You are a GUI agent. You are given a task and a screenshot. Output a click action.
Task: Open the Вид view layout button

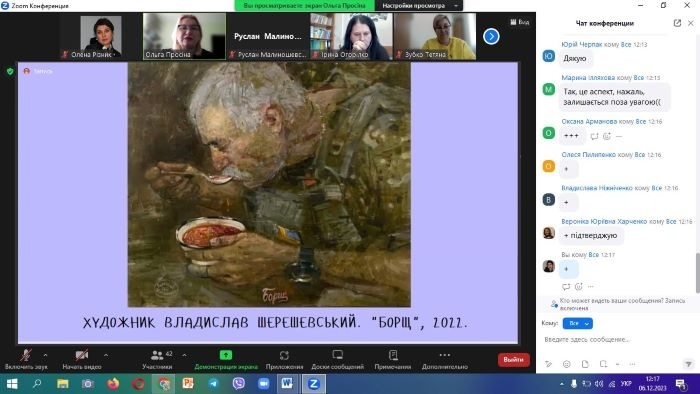[520, 22]
